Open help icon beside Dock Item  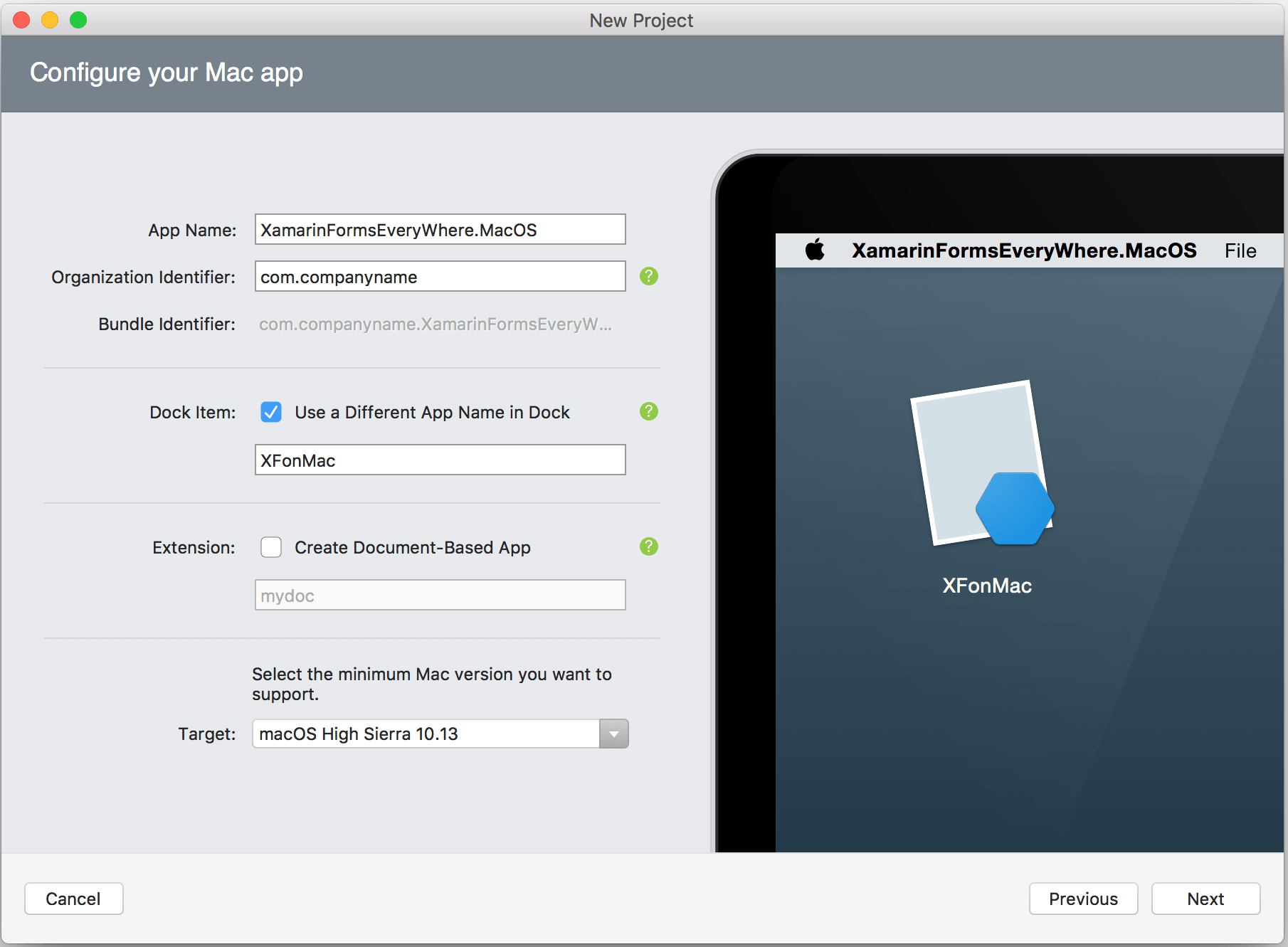pyautogui.click(x=649, y=411)
